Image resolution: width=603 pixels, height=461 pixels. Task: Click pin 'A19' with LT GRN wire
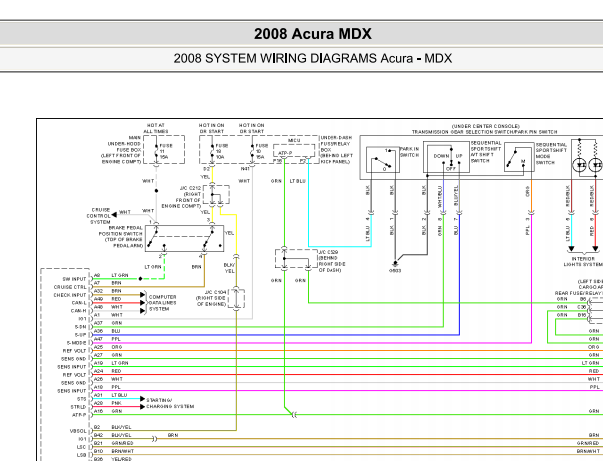tap(98, 363)
